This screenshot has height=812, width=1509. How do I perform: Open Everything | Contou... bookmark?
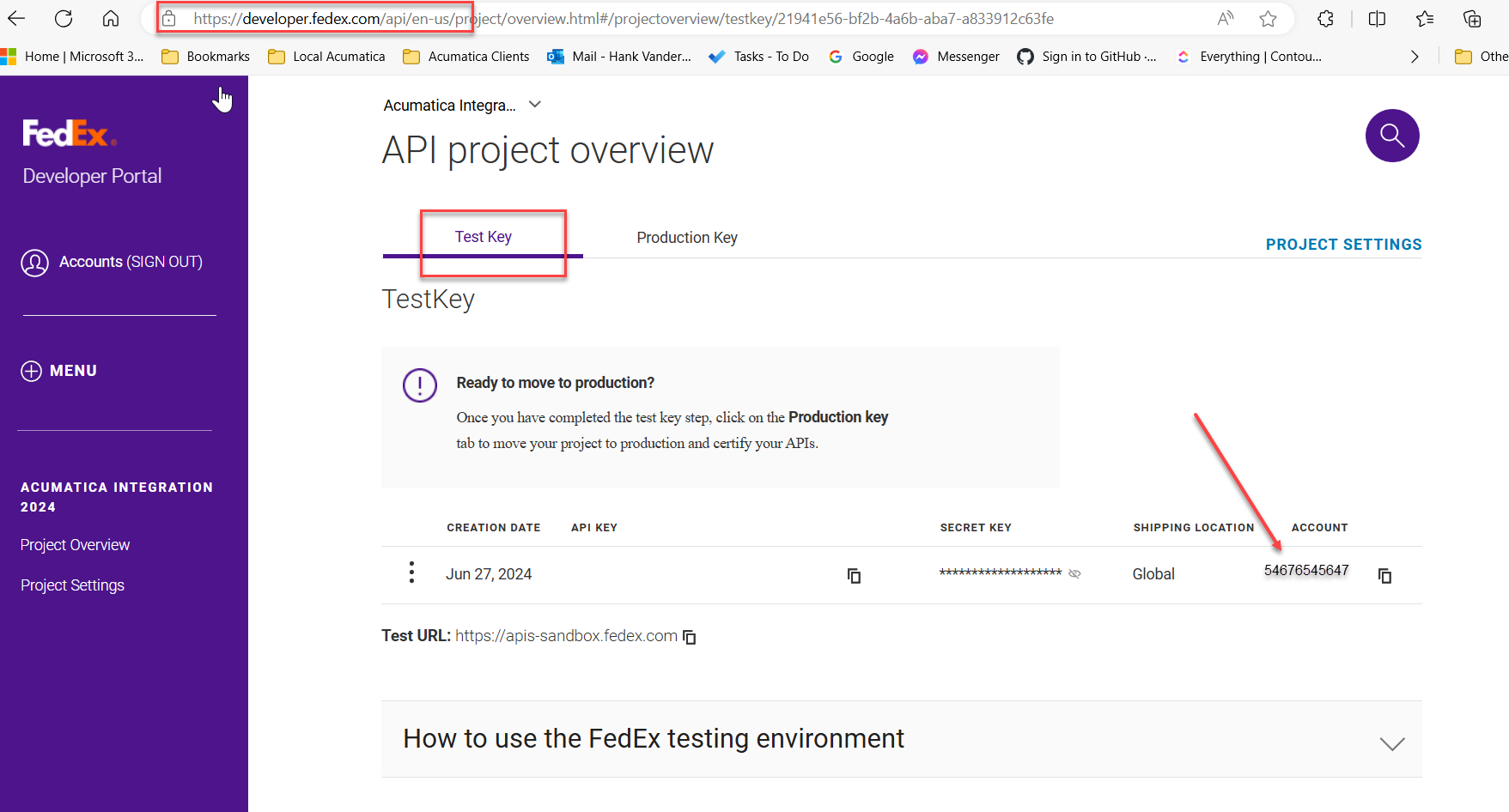1248,57
